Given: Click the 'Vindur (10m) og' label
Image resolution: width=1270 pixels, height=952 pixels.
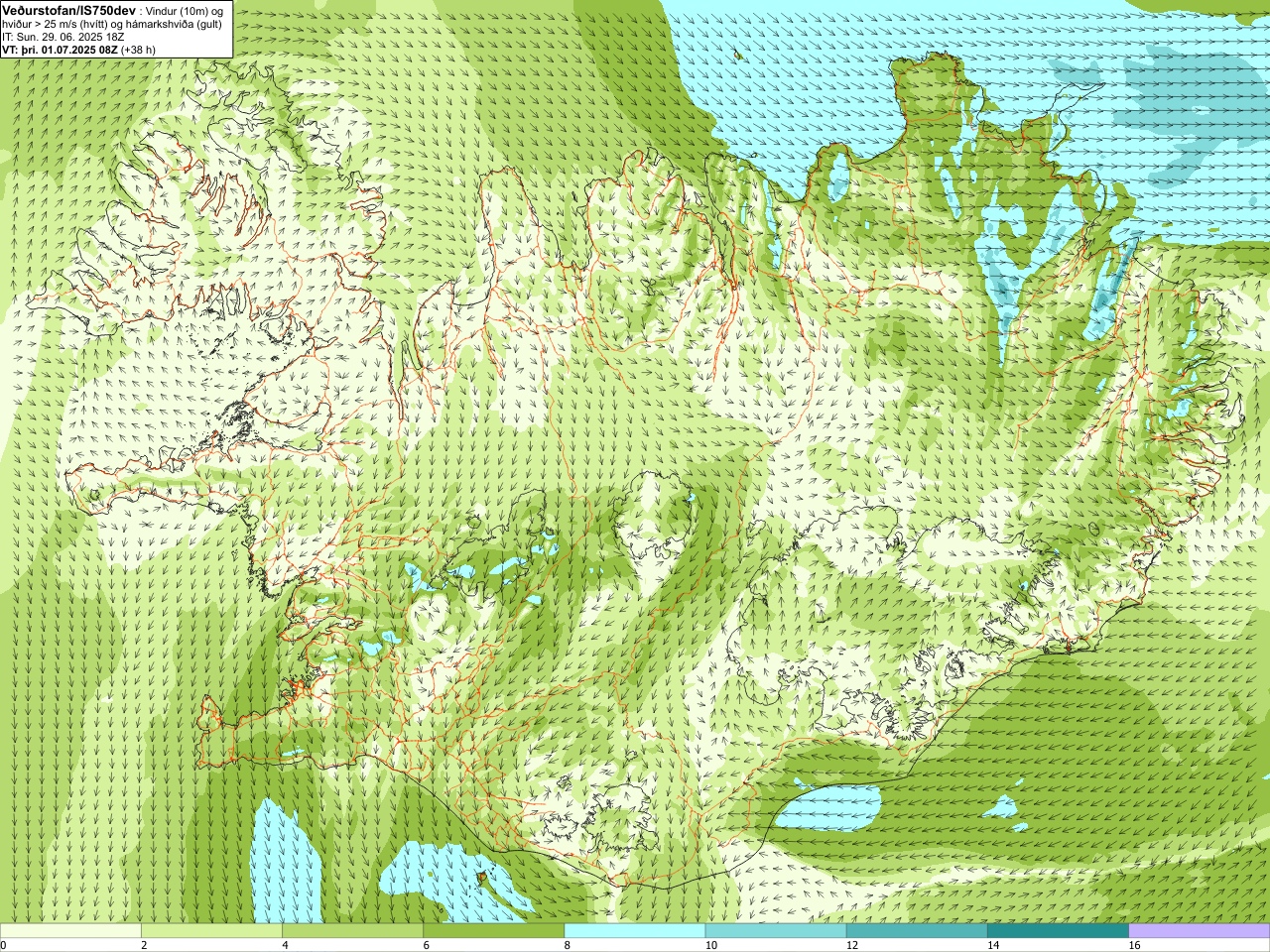Looking at the screenshot, I should tap(187, 10).
